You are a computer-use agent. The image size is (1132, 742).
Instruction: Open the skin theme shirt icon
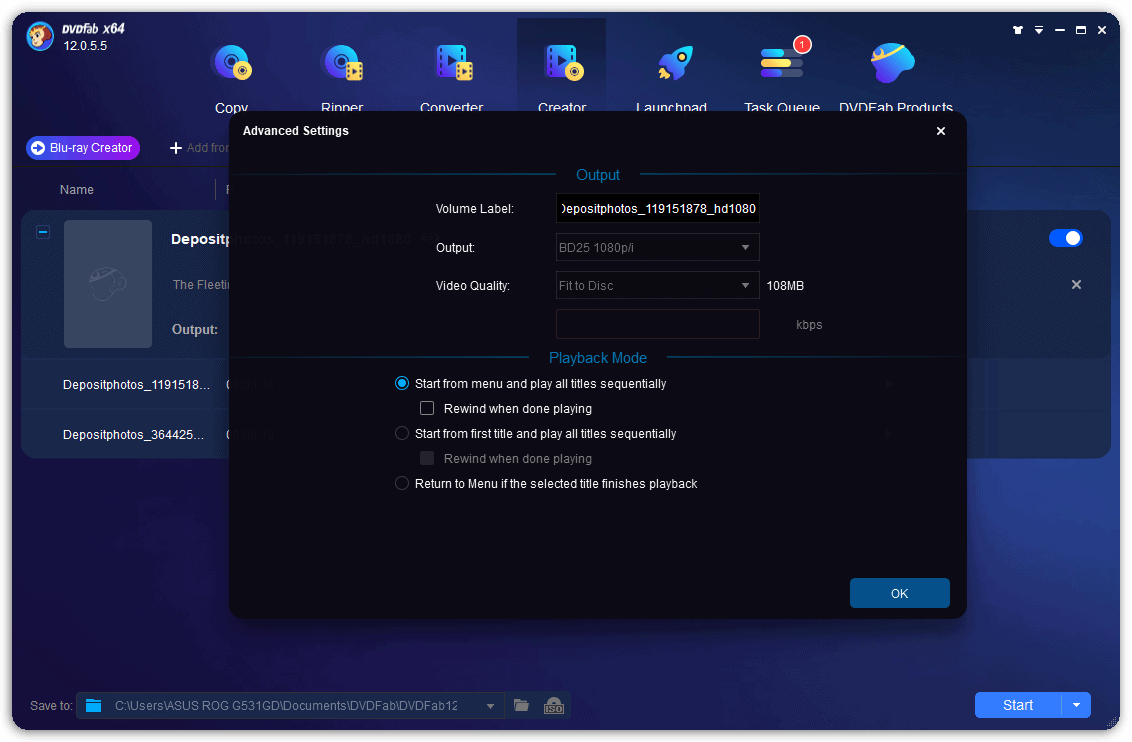1018,30
